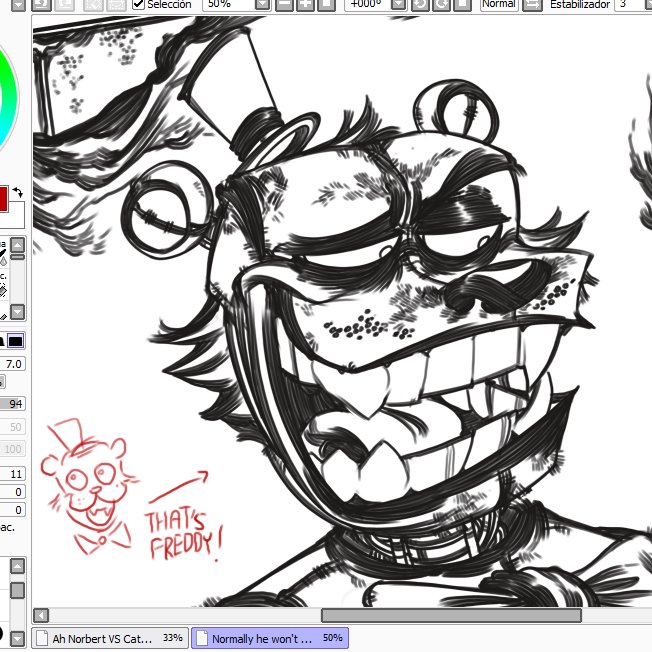Rotate the canvas counterclockwise
This screenshot has width=652, height=652.
coord(420,5)
